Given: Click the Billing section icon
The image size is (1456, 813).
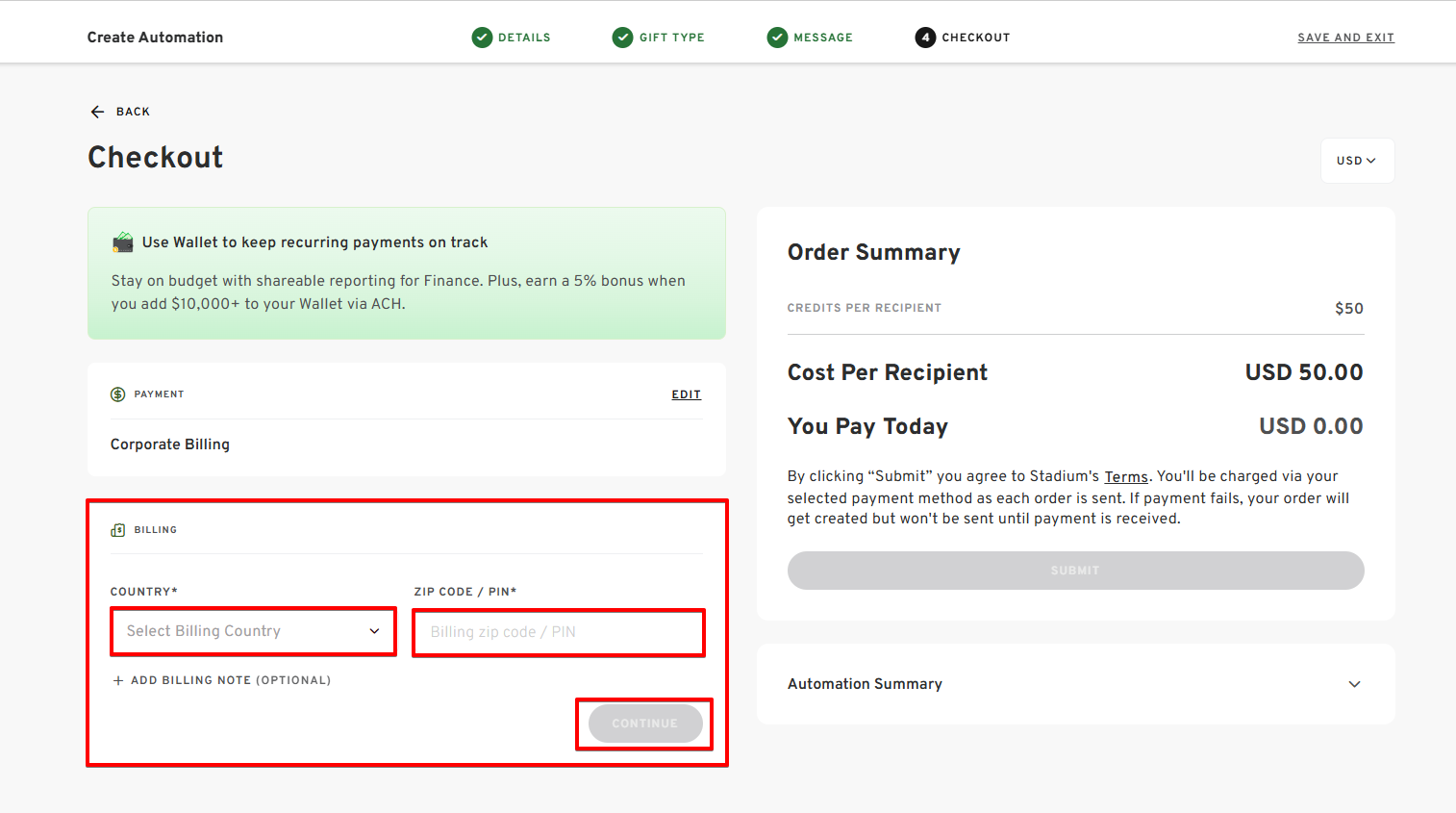Looking at the screenshot, I should [118, 530].
